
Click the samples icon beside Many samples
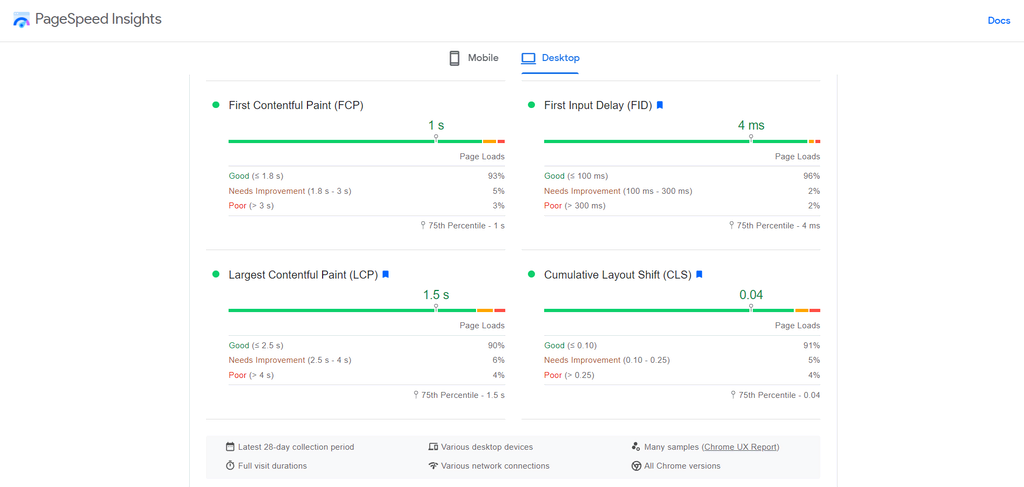coord(636,447)
